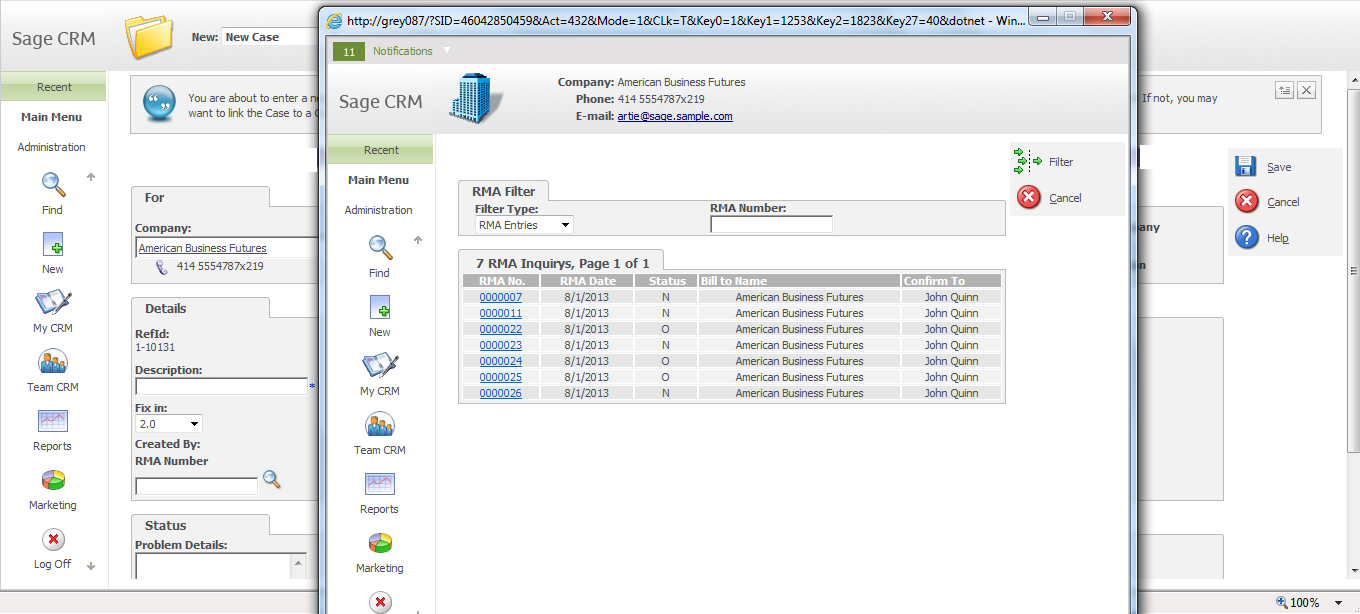This screenshot has height=614, width=1360.
Task: Click the up arrow in the main window sidebar
Action: point(91,178)
